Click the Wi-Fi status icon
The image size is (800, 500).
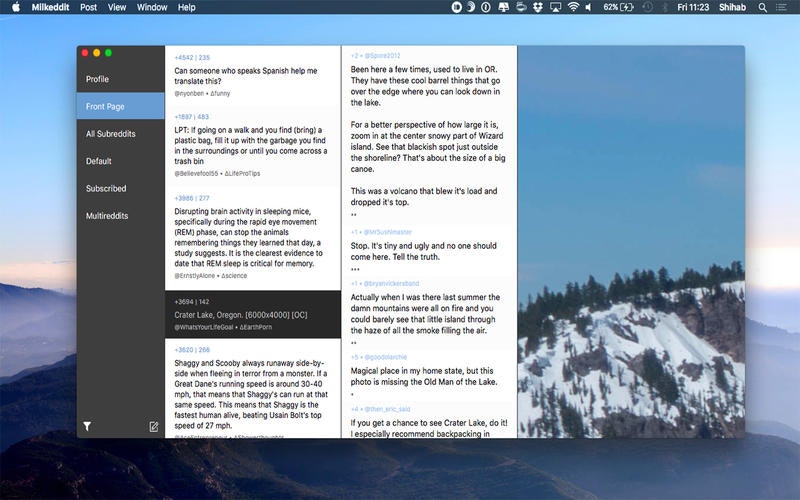[573, 7]
